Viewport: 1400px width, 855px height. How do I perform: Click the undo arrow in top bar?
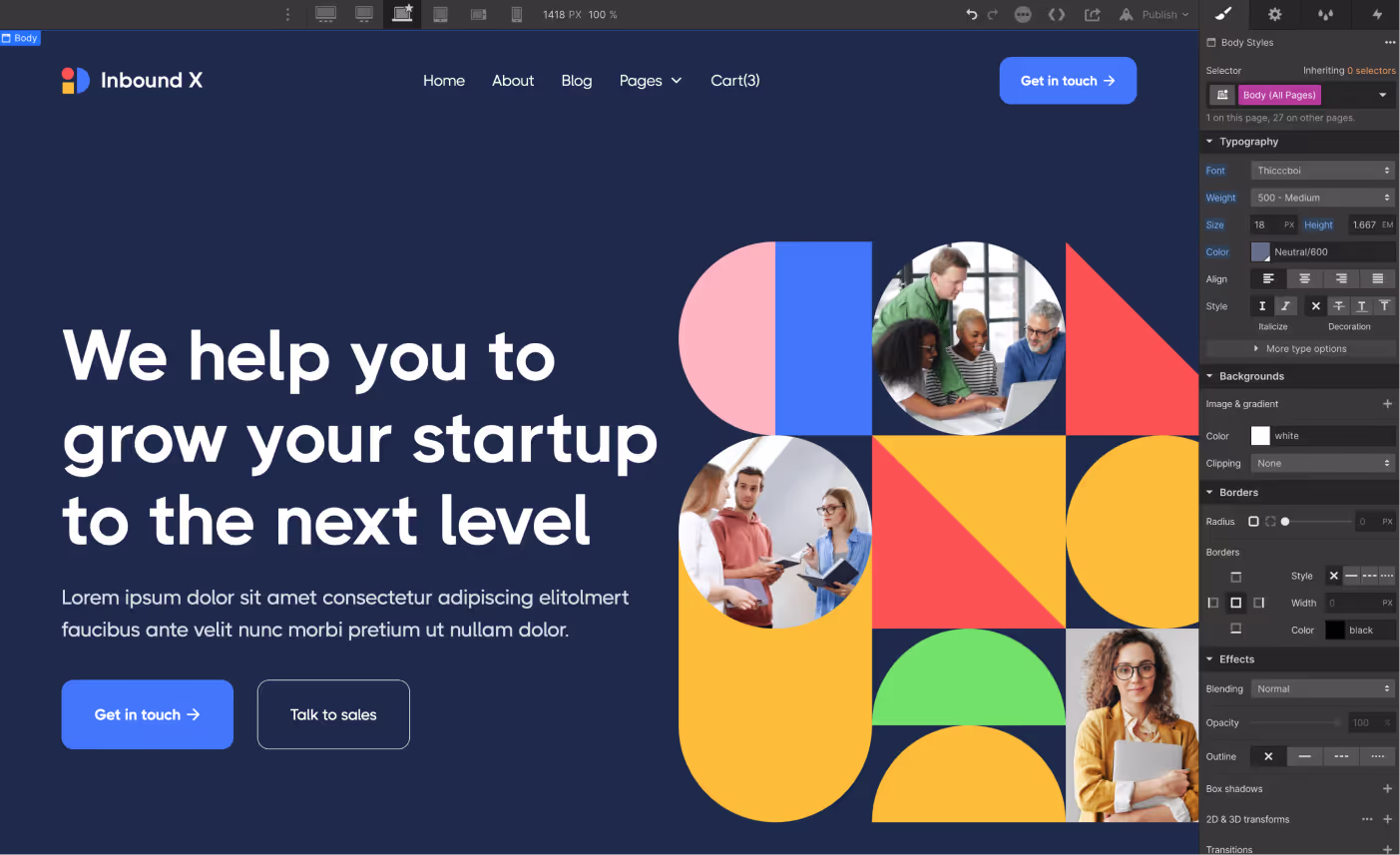(x=971, y=14)
